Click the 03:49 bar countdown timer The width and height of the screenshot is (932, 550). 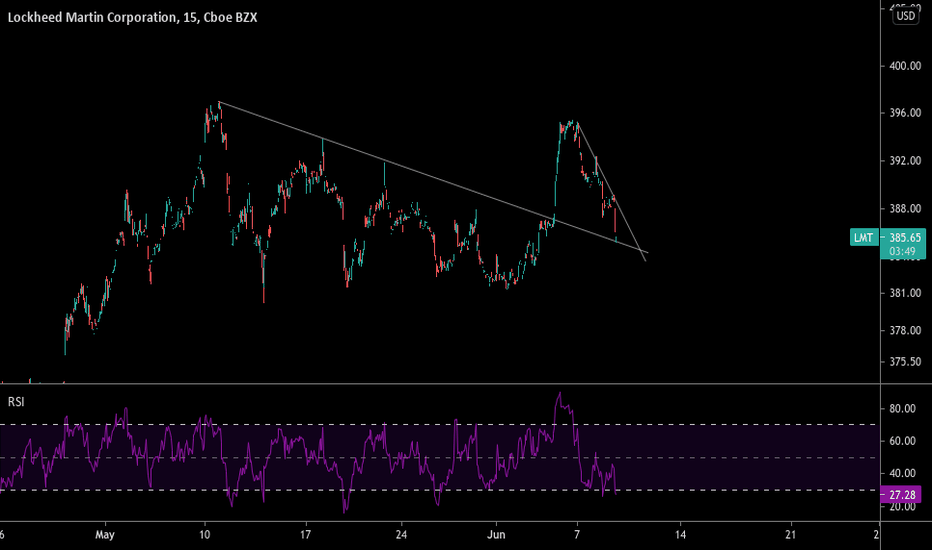point(902,251)
